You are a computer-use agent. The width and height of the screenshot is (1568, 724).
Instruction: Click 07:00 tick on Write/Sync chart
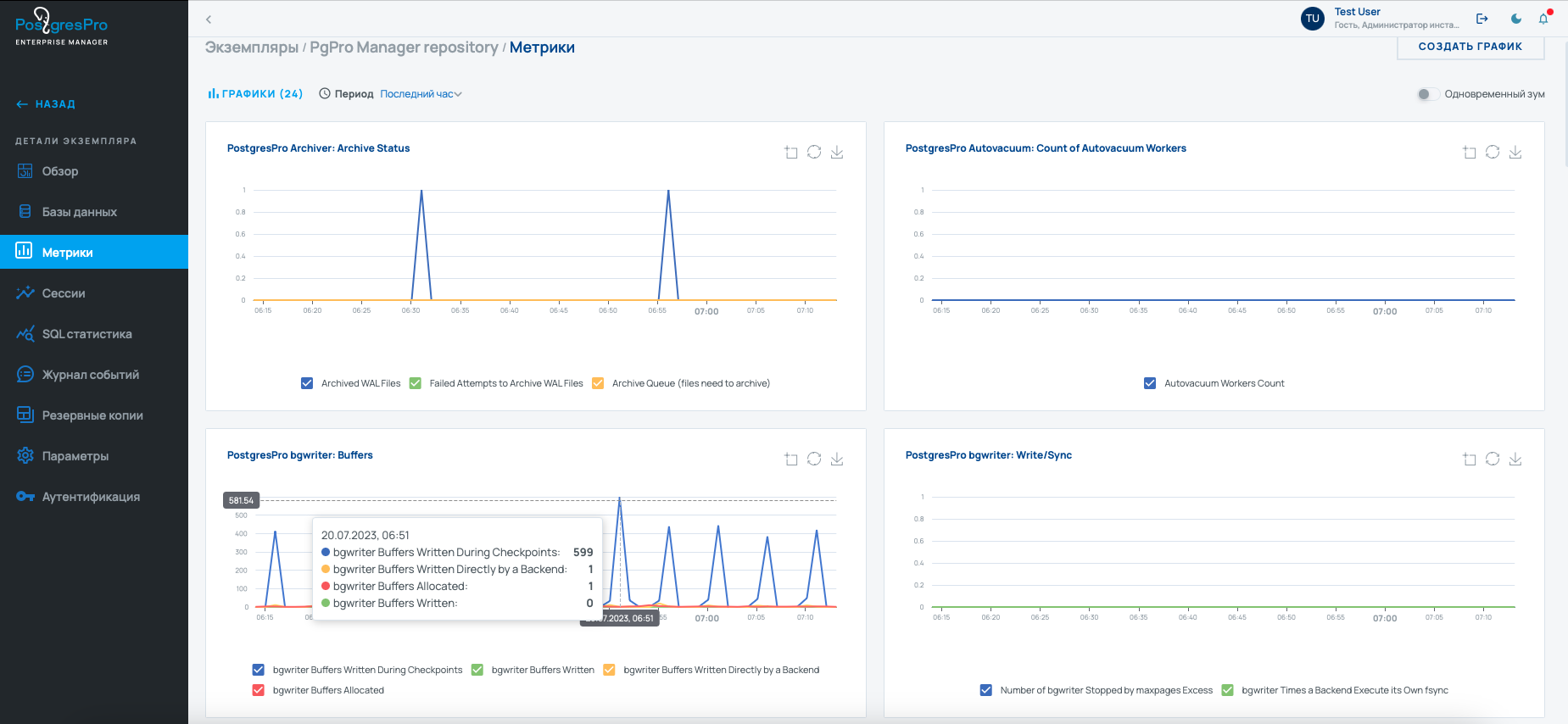pos(1385,618)
